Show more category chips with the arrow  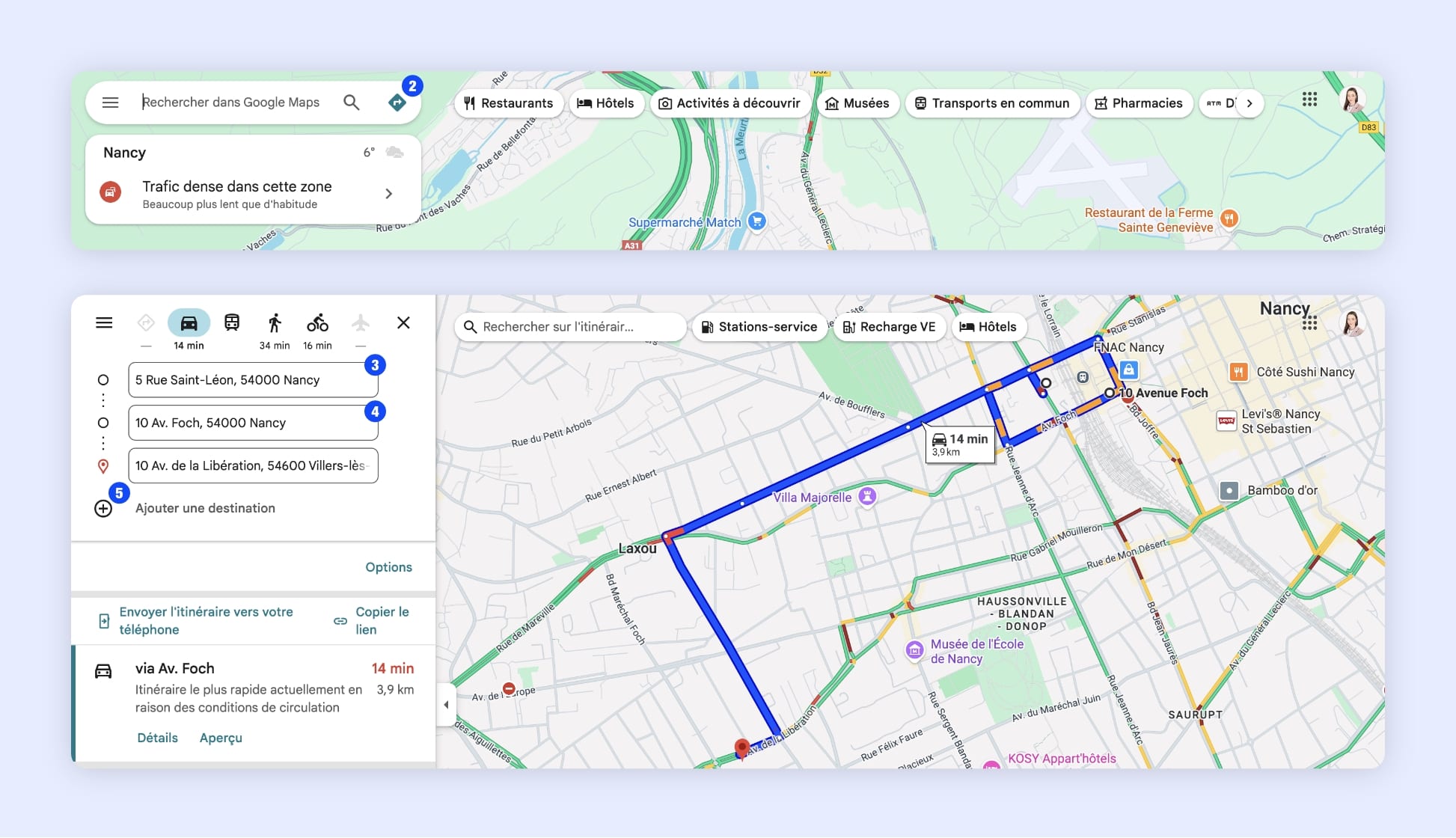pyautogui.click(x=1249, y=103)
